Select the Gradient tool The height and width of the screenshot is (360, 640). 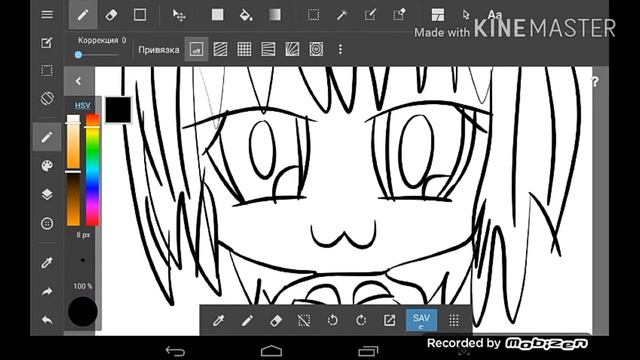click(x=275, y=15)
